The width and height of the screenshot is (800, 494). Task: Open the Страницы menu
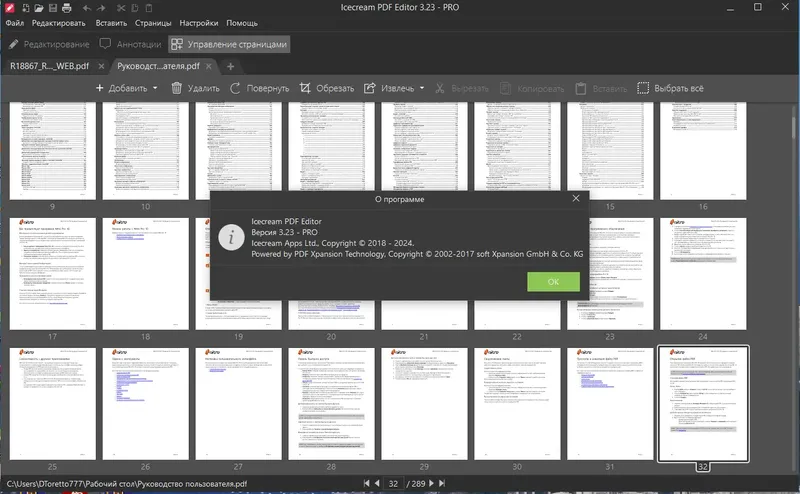[x=153, y=23]
